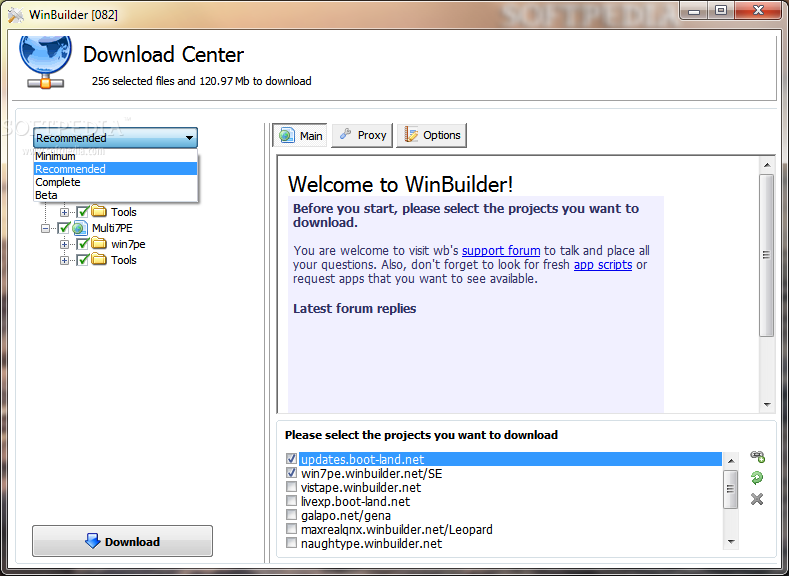This screenshot has height=576, width=789.
Task: Click welcome page scroll down arrow
Action: (767, 404)
